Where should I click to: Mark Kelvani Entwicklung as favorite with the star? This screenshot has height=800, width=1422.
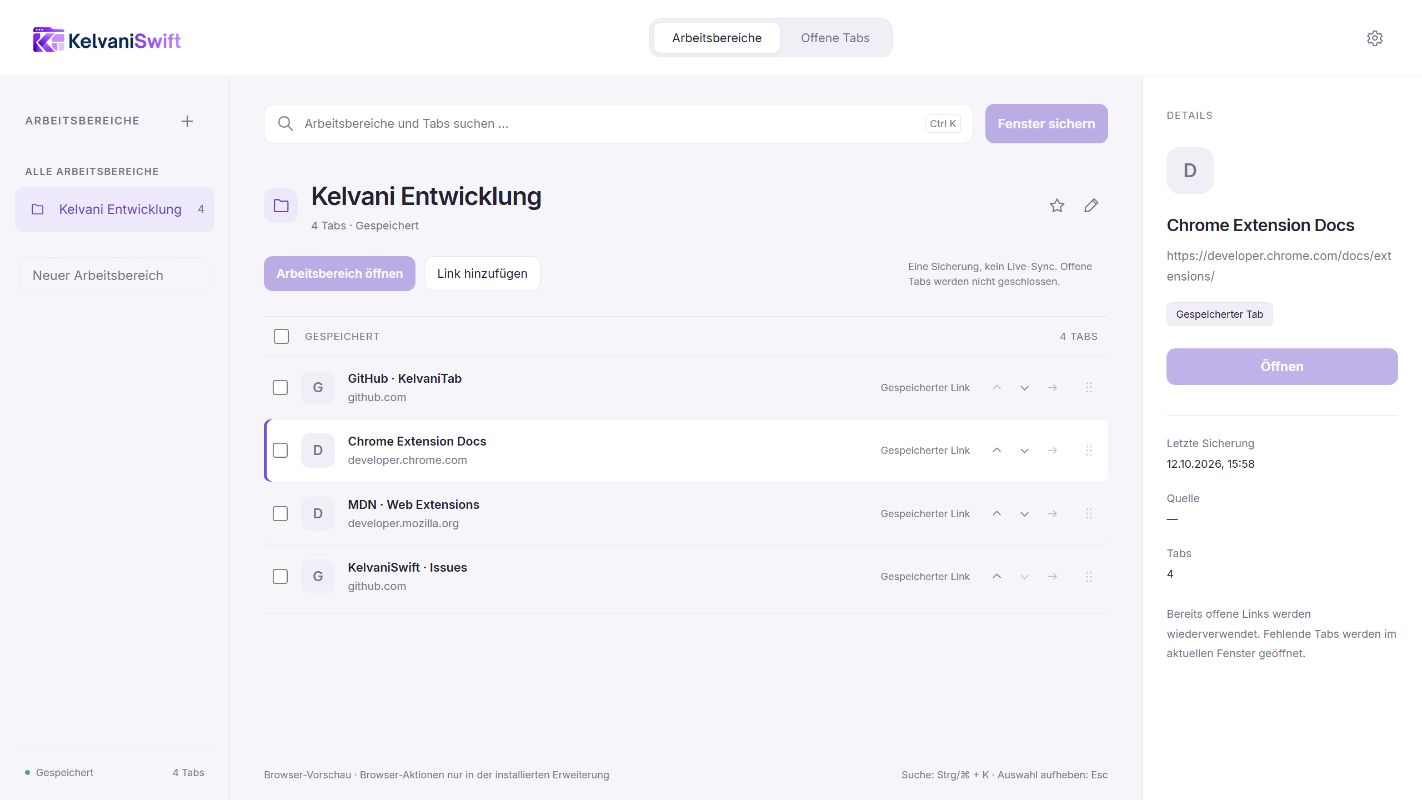pos(1057,205)
